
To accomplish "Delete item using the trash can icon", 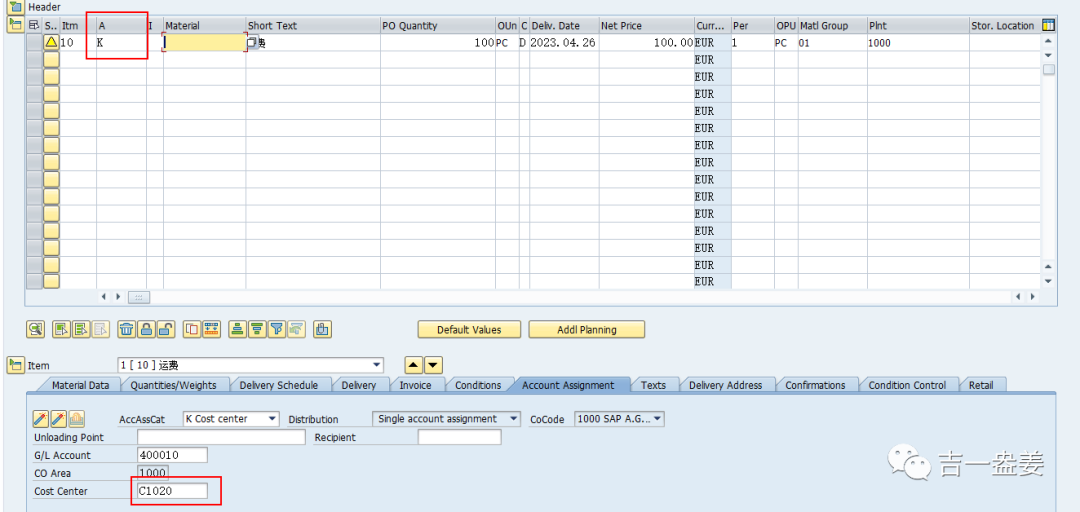I will tap(127, 329).
